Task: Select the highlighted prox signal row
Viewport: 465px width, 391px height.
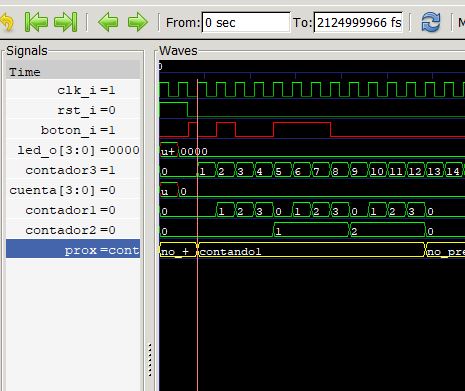Action: [73, 249]
